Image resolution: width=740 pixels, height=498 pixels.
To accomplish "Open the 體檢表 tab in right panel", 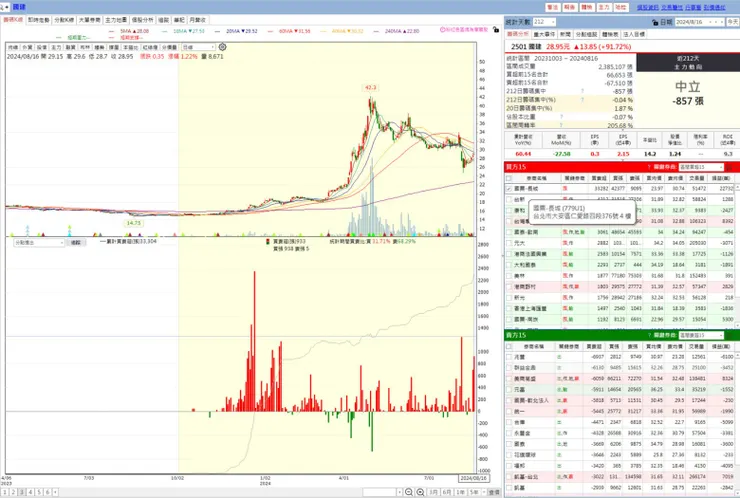I will point(610,34).
